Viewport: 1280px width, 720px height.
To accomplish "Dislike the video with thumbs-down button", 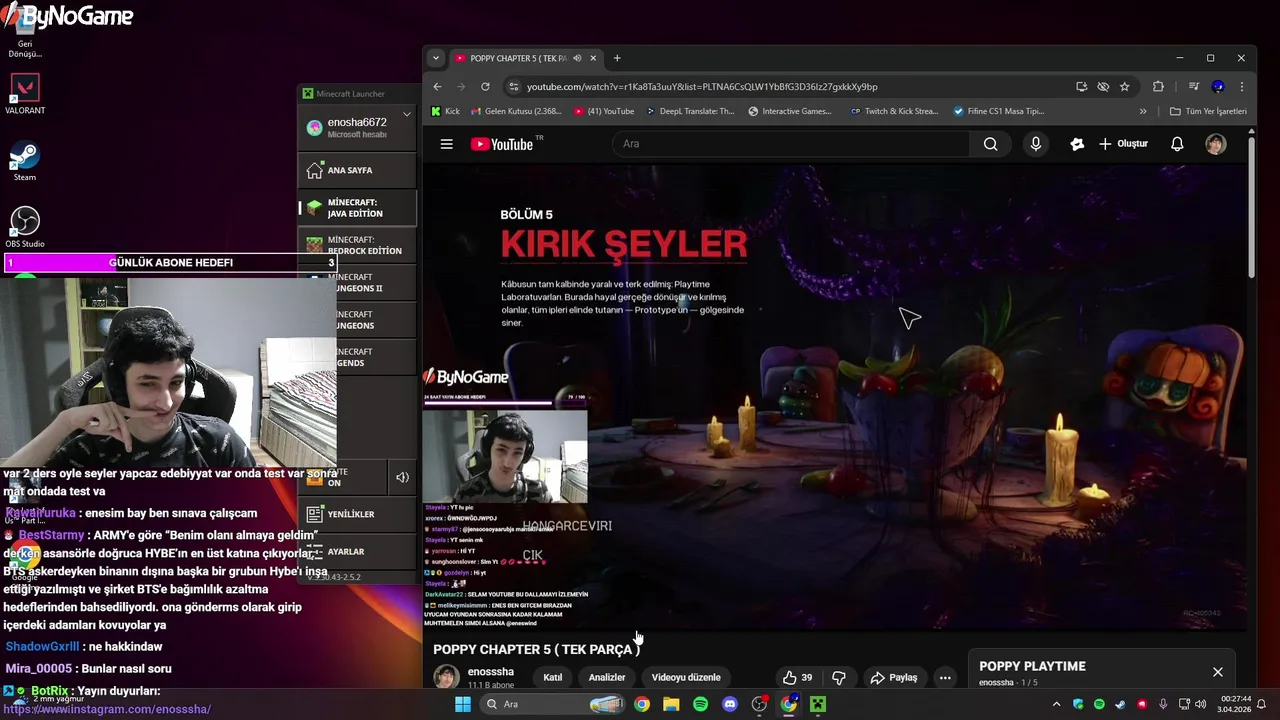I will click(x=839, y=677).
